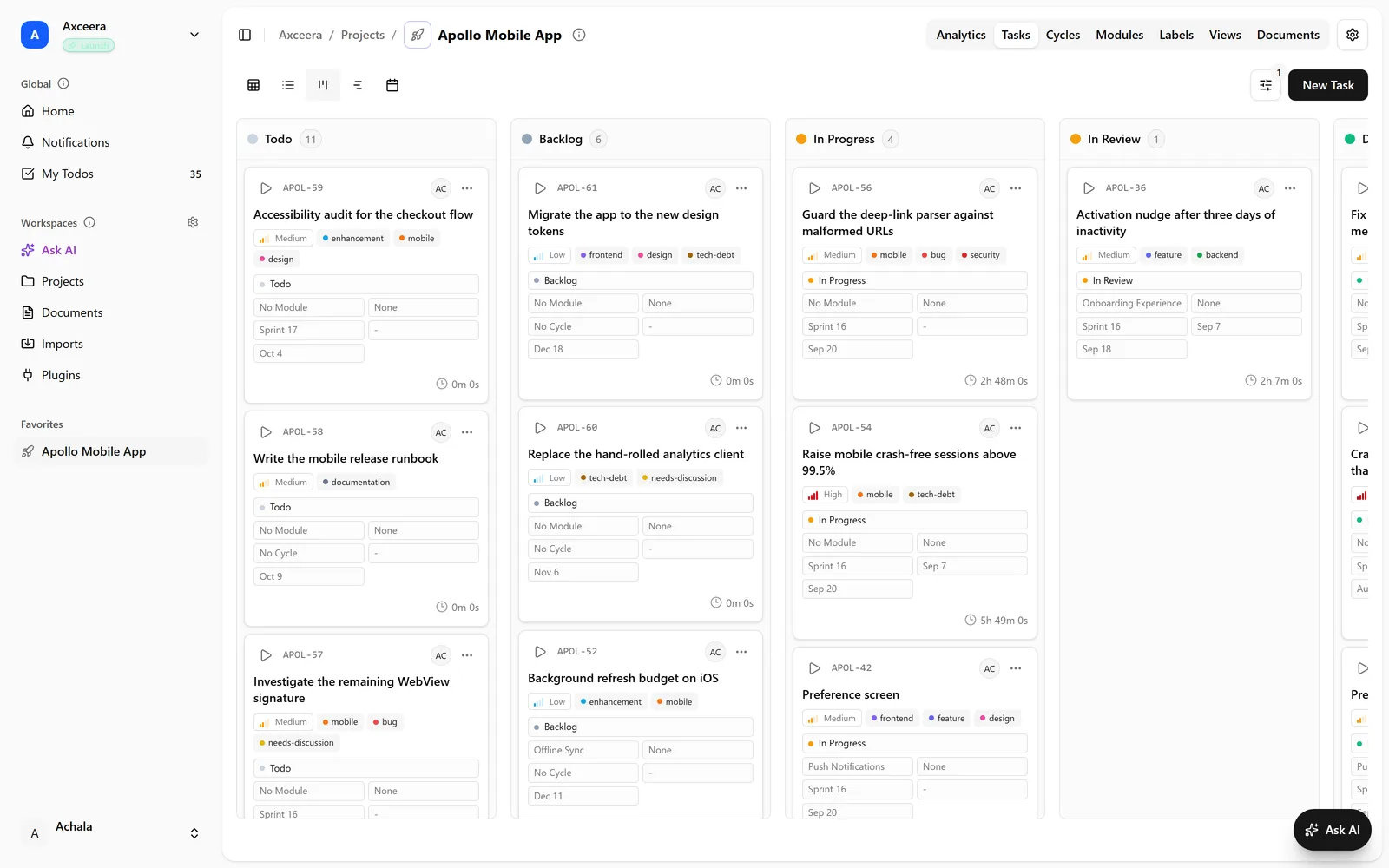Open the Documents tab
This screenshot has width=1389, height=868.
1287,35
